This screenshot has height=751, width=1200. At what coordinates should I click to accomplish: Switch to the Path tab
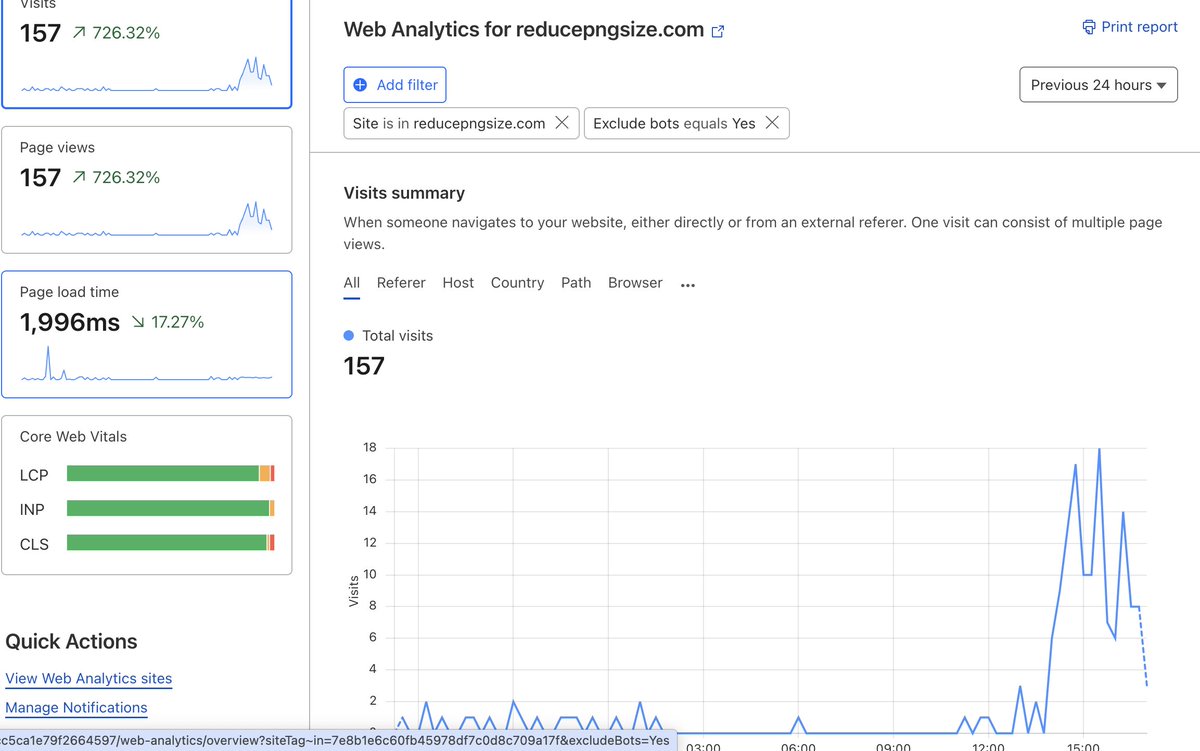576,283
